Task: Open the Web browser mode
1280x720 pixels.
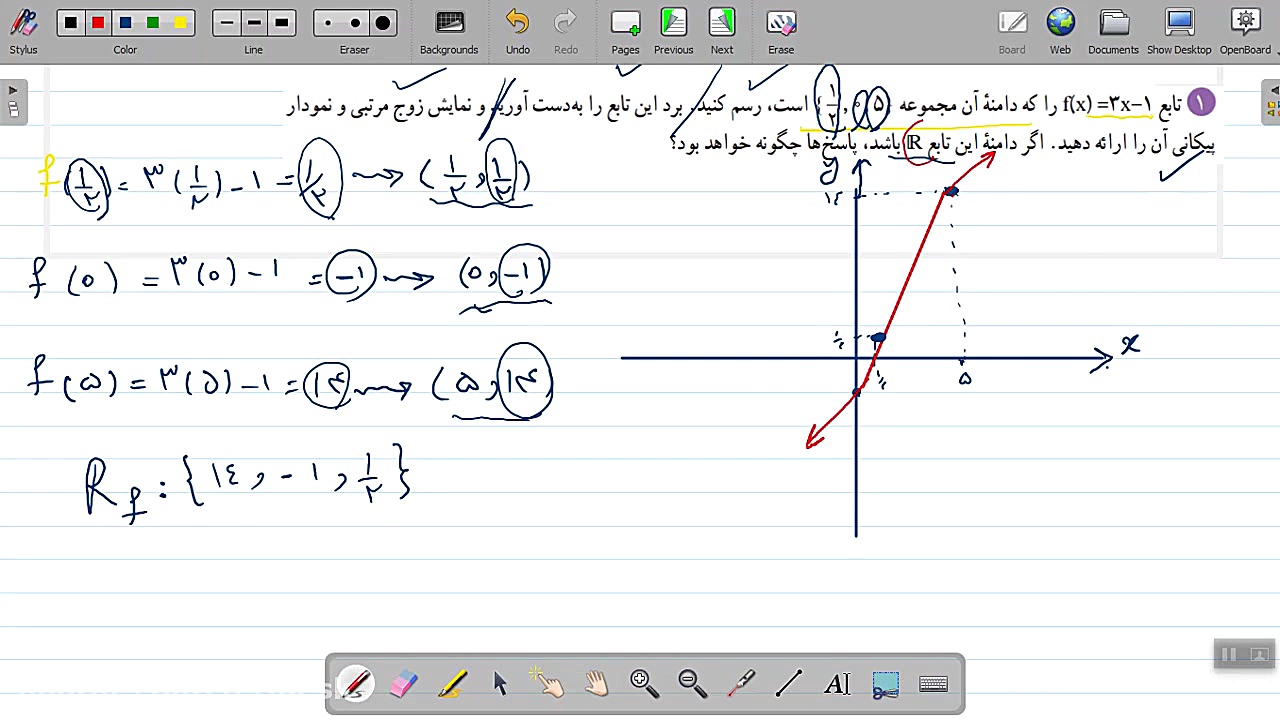Action: 1060,31
